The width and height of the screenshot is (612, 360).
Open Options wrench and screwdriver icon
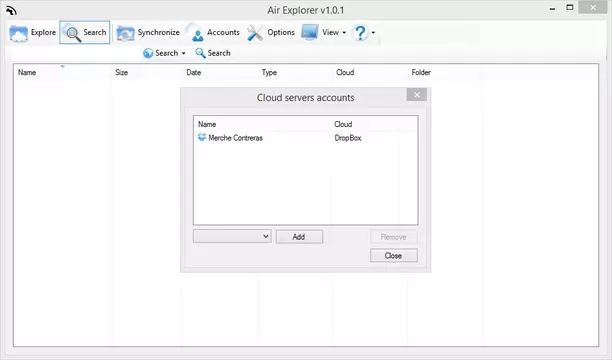click(255, 33)
